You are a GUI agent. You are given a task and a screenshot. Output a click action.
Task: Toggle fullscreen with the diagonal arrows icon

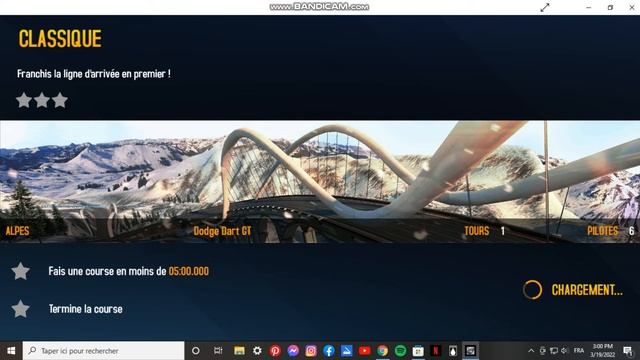point(545,7)
